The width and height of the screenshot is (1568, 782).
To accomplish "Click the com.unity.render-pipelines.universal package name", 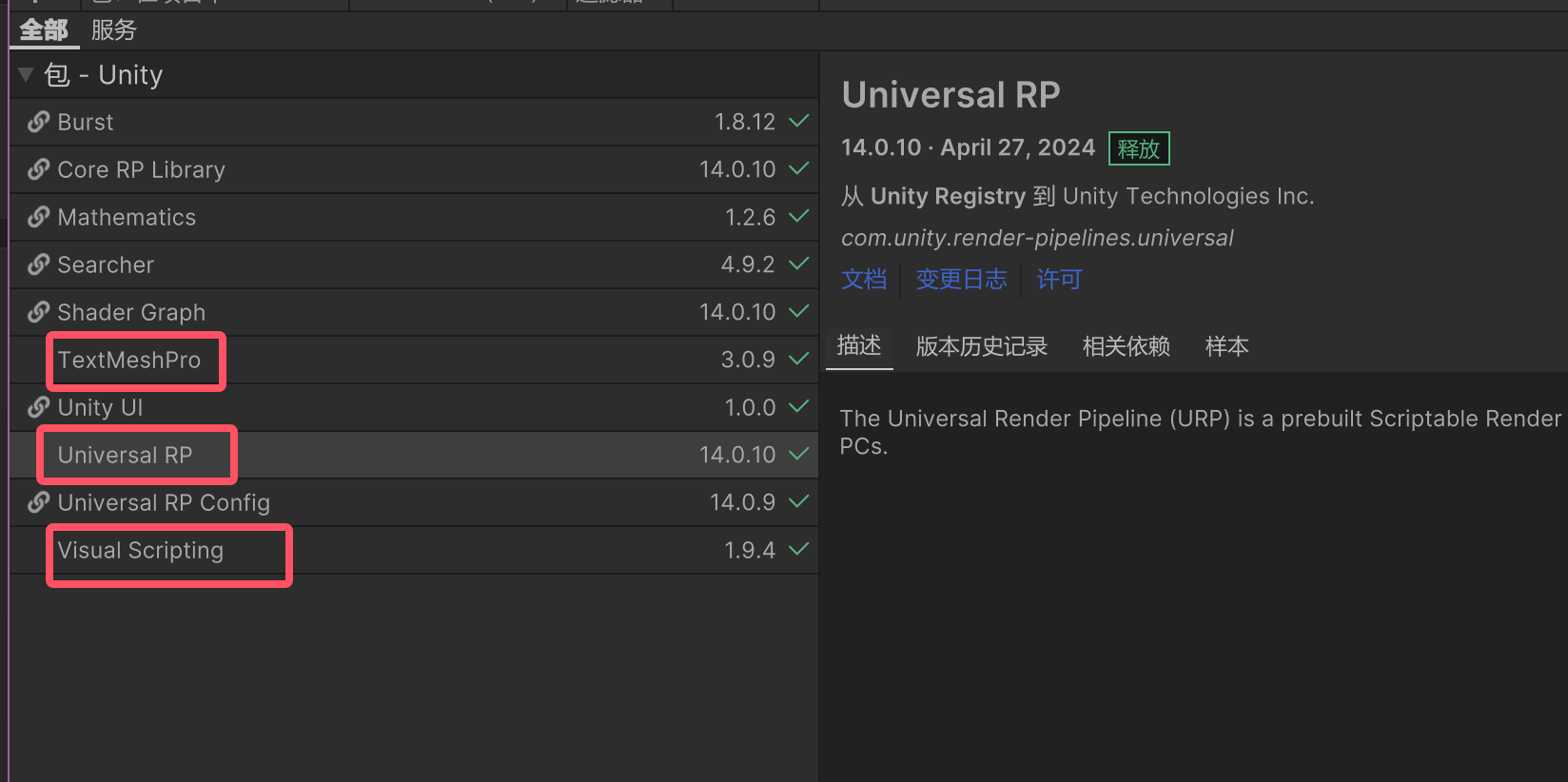I will point(1037,238).
